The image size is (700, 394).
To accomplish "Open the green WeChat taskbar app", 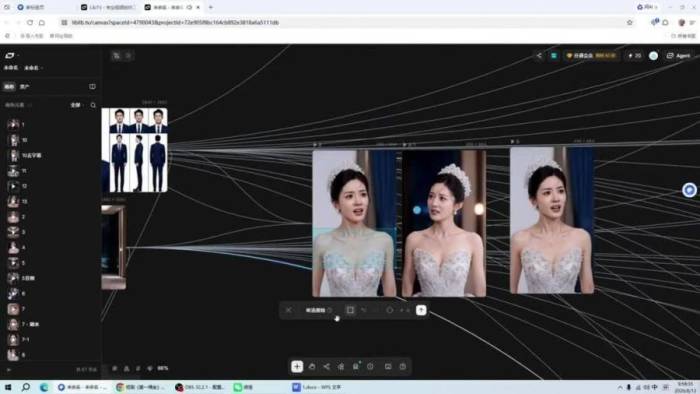I will click(243, 387).
